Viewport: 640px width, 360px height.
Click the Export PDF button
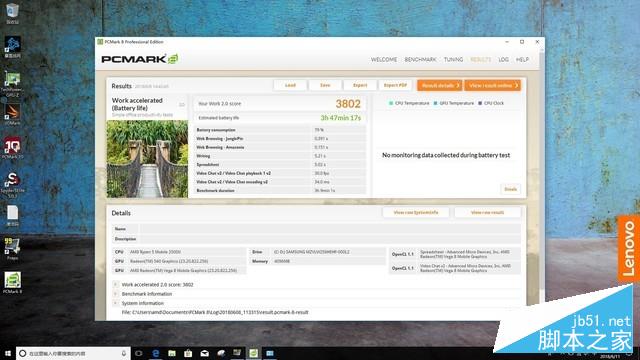click(395, 85)
